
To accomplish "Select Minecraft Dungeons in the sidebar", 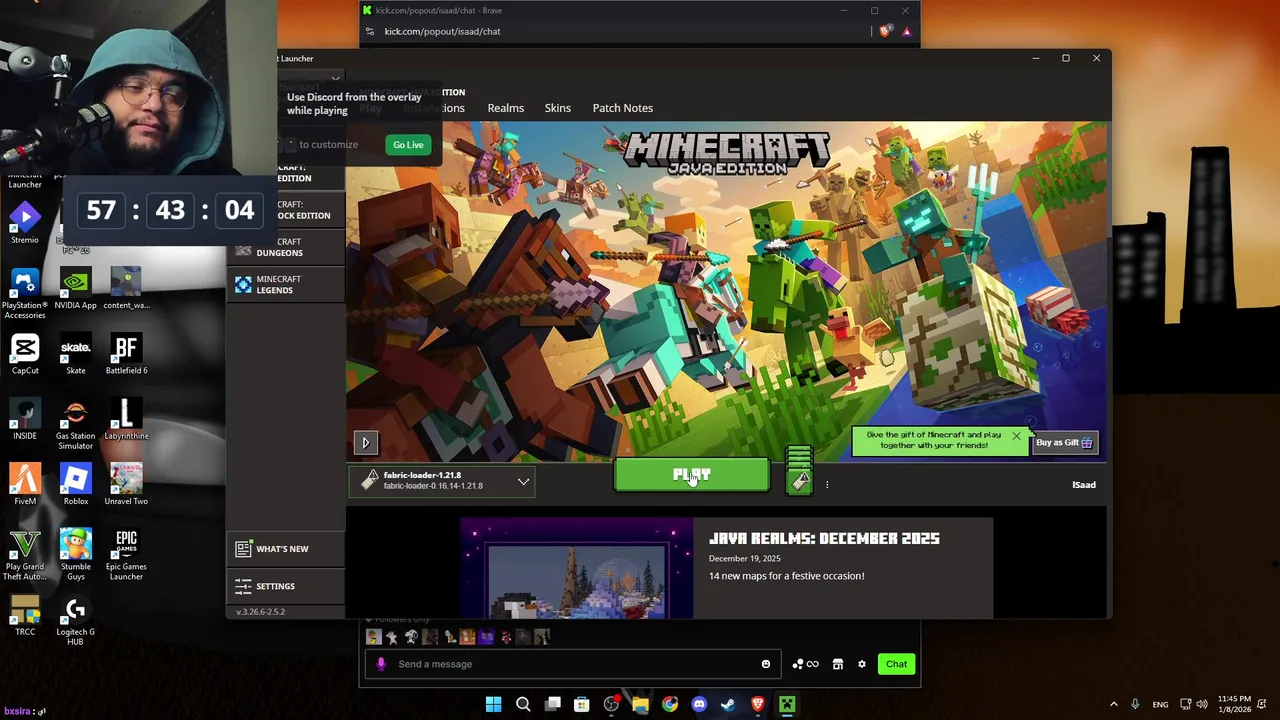I will 286,248.
